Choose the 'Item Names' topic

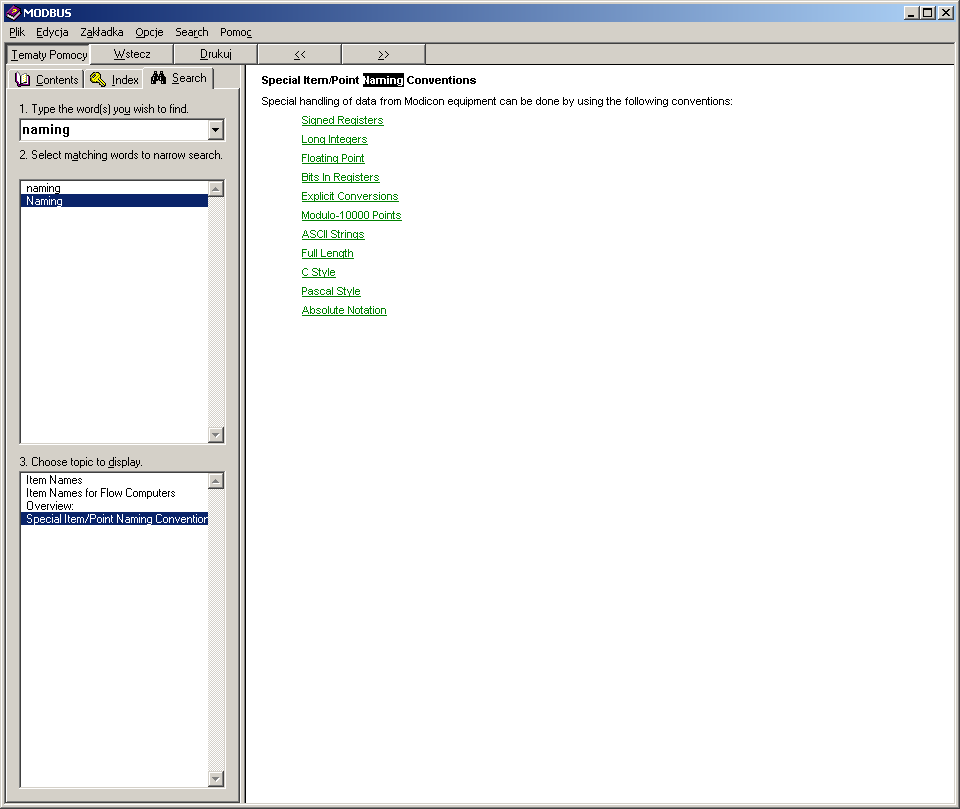114,480
